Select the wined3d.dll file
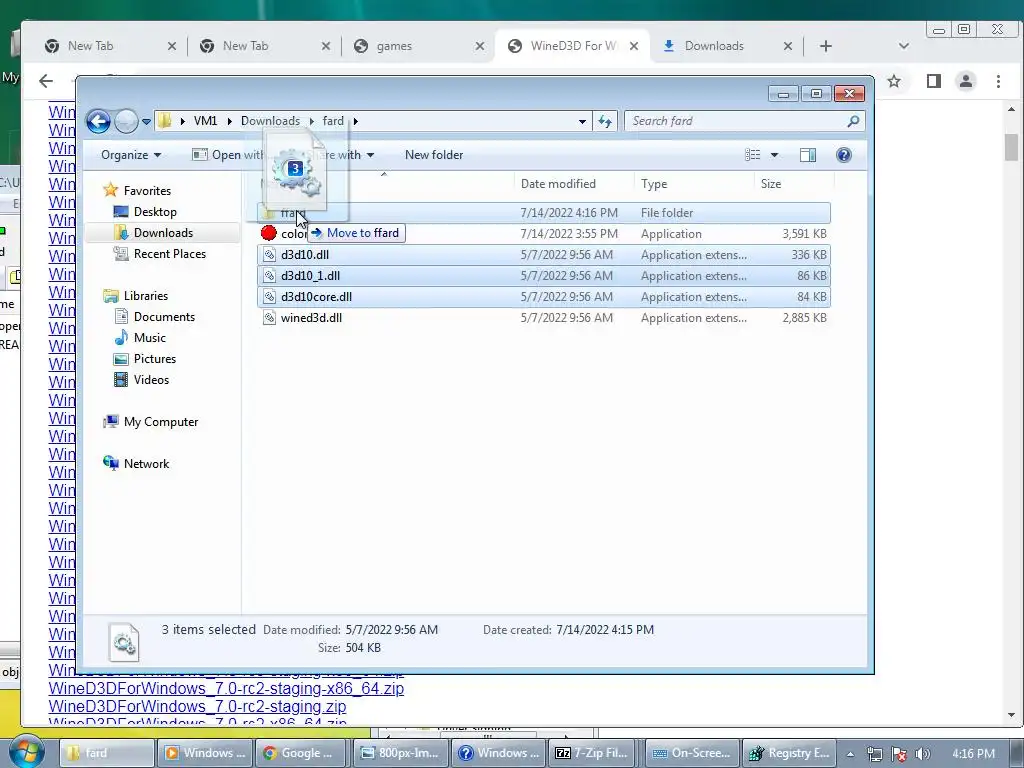 [544, 317]
